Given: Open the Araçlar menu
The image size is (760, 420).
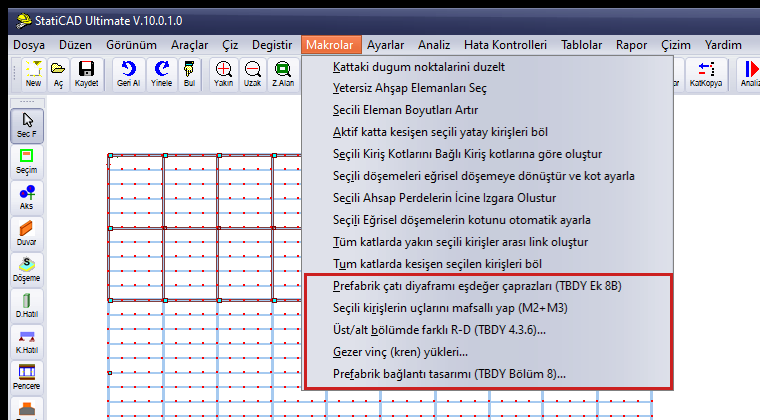Looking at the screenshot, I should [190, 45].
